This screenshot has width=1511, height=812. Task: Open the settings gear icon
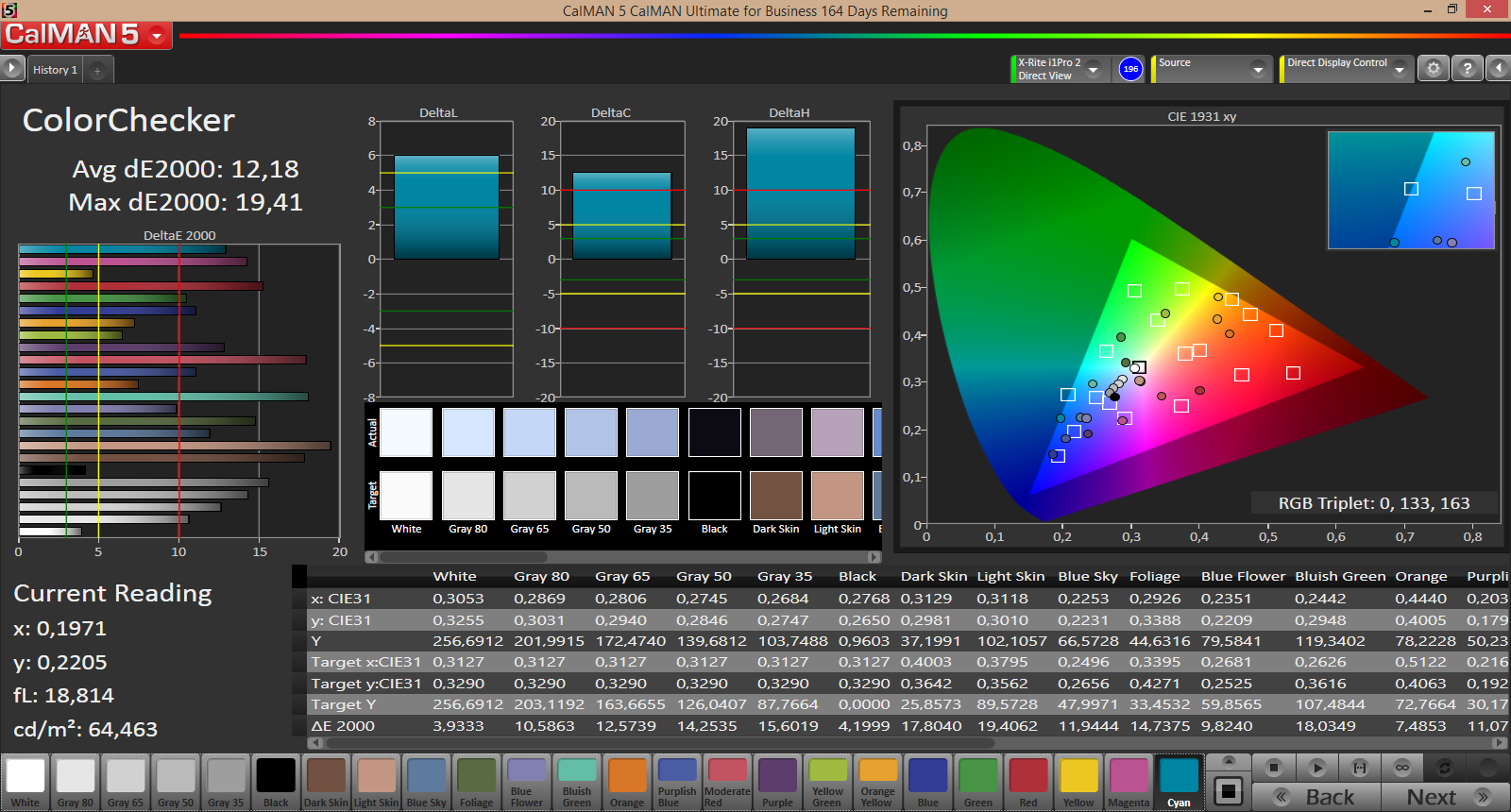1434,69
